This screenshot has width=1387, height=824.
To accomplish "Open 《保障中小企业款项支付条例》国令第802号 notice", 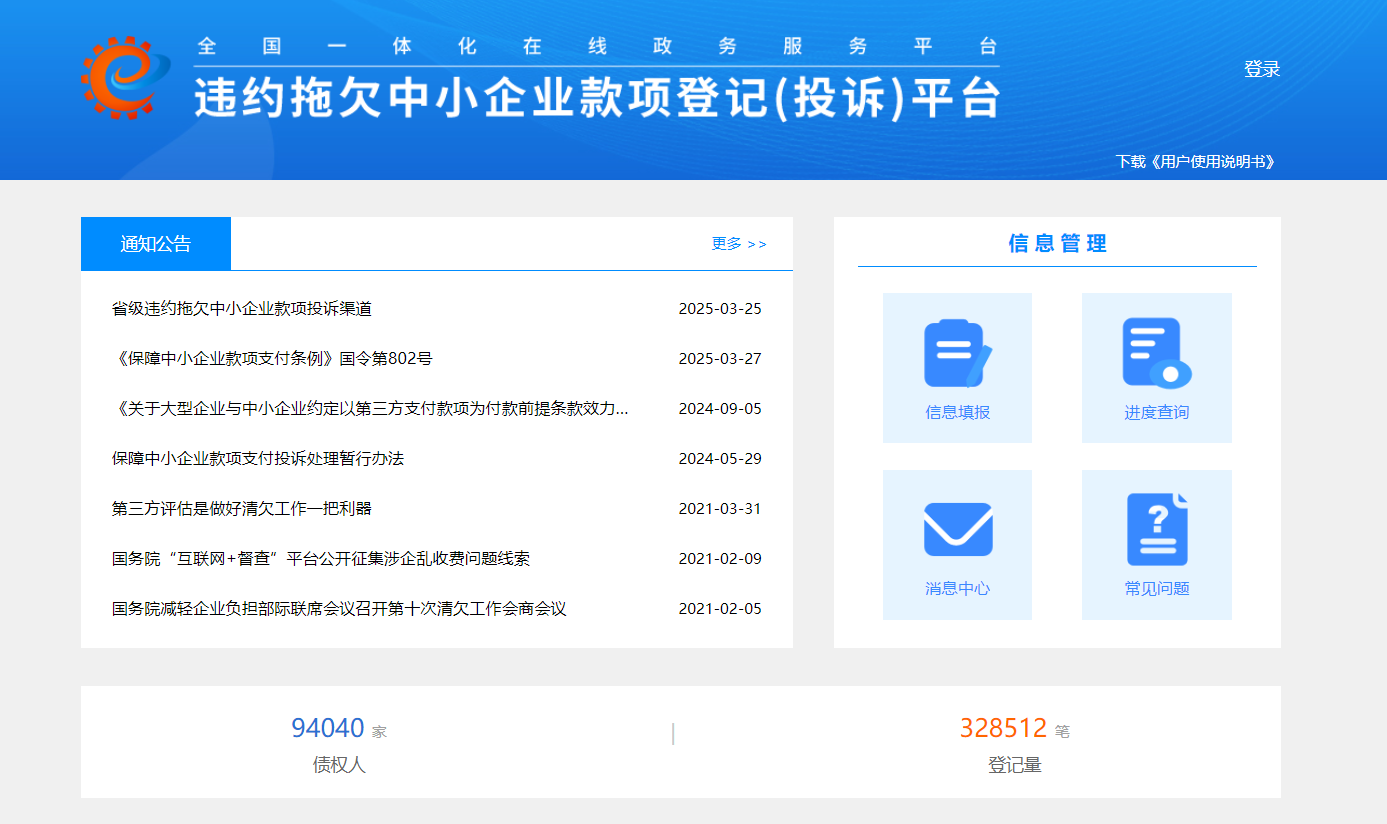I will click(x=272, y=359).
